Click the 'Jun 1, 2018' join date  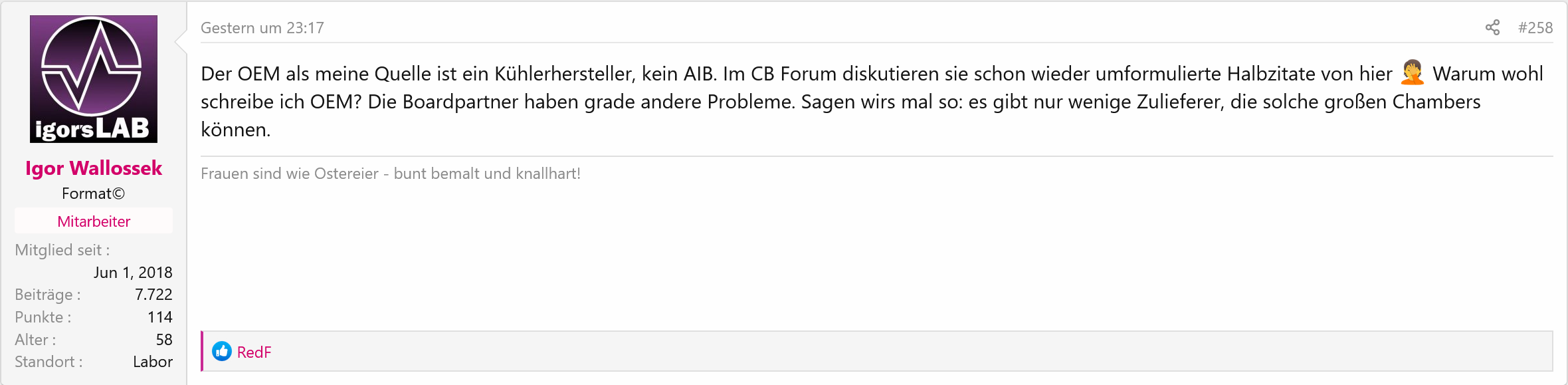133,273
